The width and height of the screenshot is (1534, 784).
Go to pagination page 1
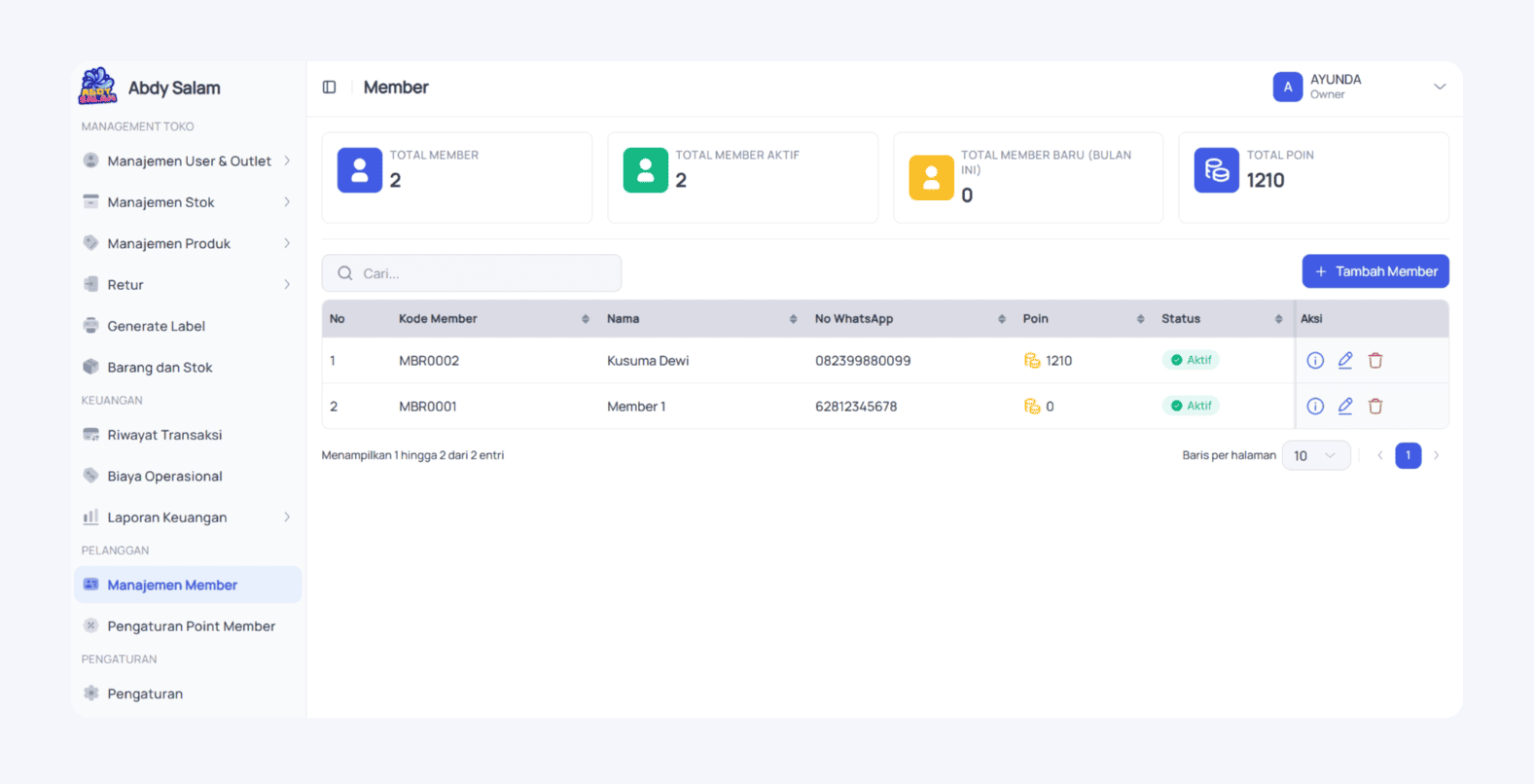pyautogui.click(x=1409, y=455)
